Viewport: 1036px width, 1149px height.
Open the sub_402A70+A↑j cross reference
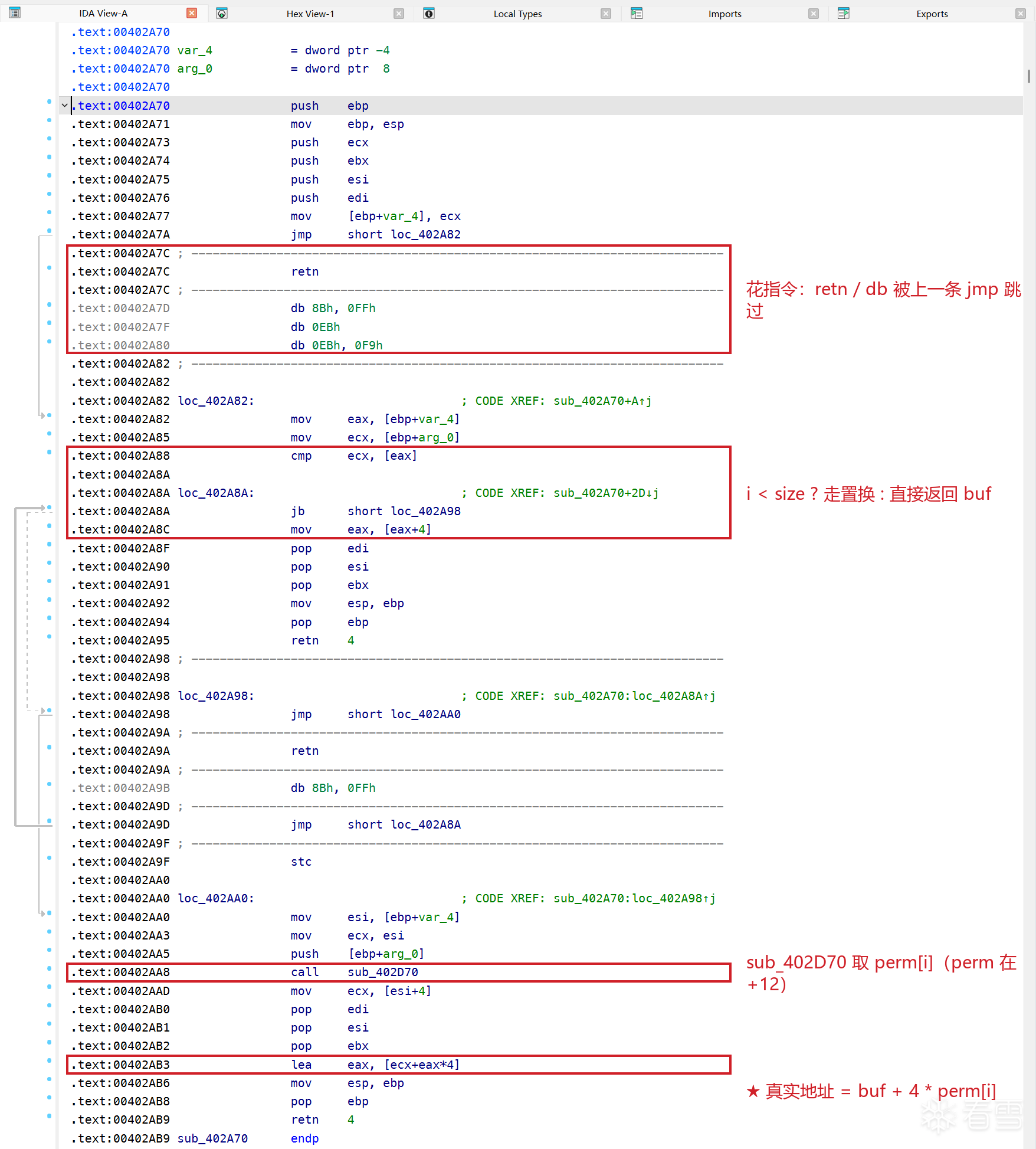[602, 401]
